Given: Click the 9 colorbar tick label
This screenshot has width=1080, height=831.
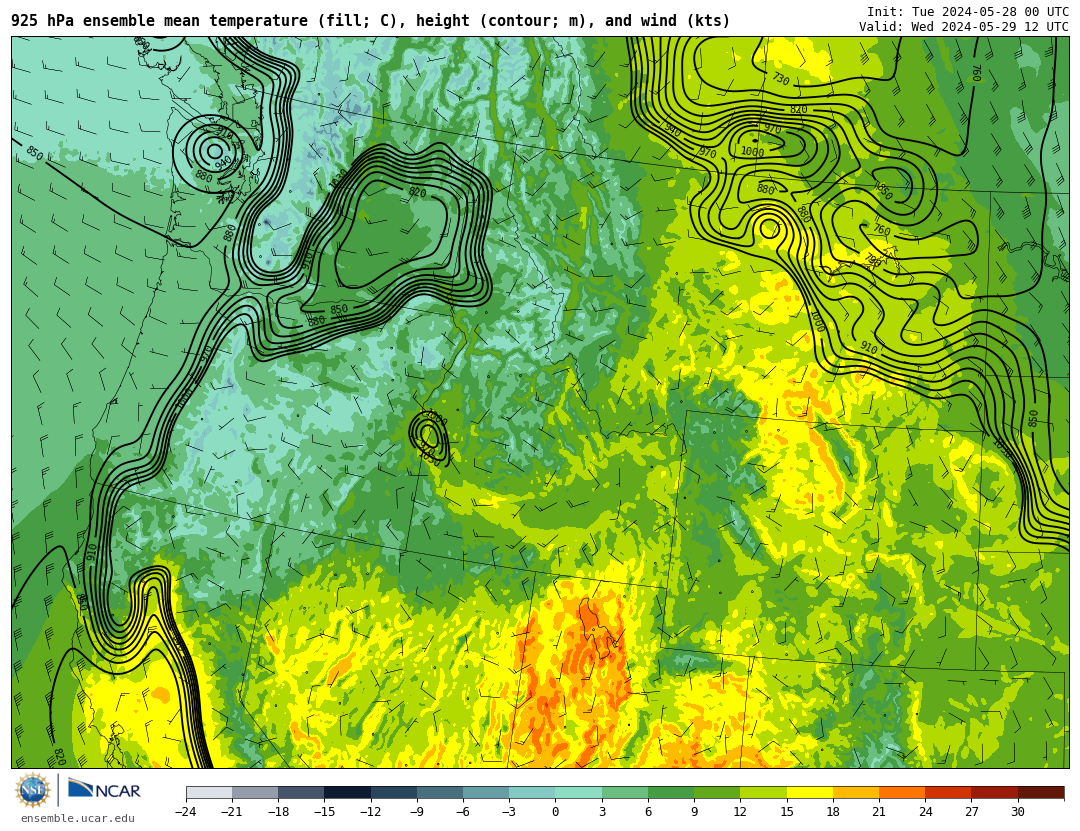Looking at the screenshot, I should (694, 812).
